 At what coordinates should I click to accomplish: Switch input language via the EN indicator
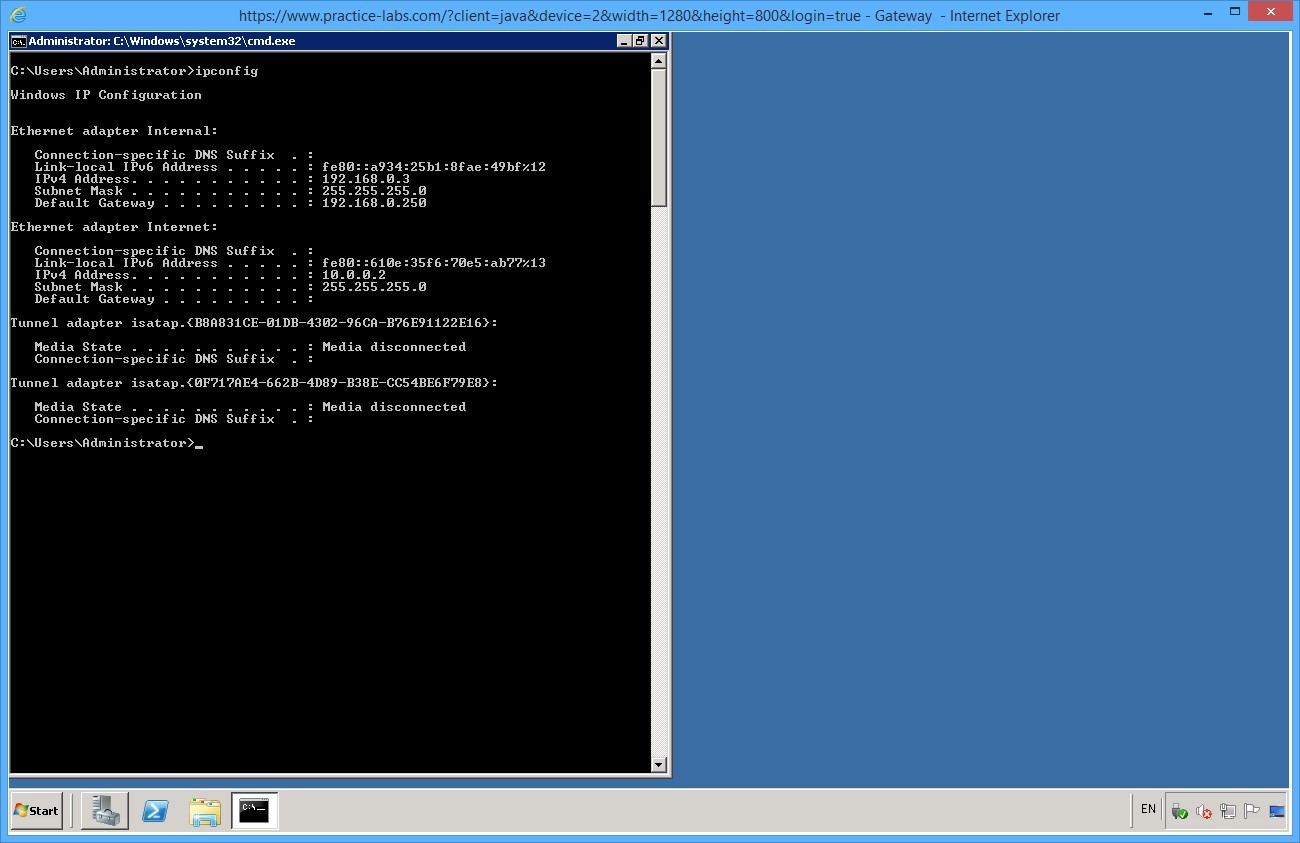[x=1147, y=809]
